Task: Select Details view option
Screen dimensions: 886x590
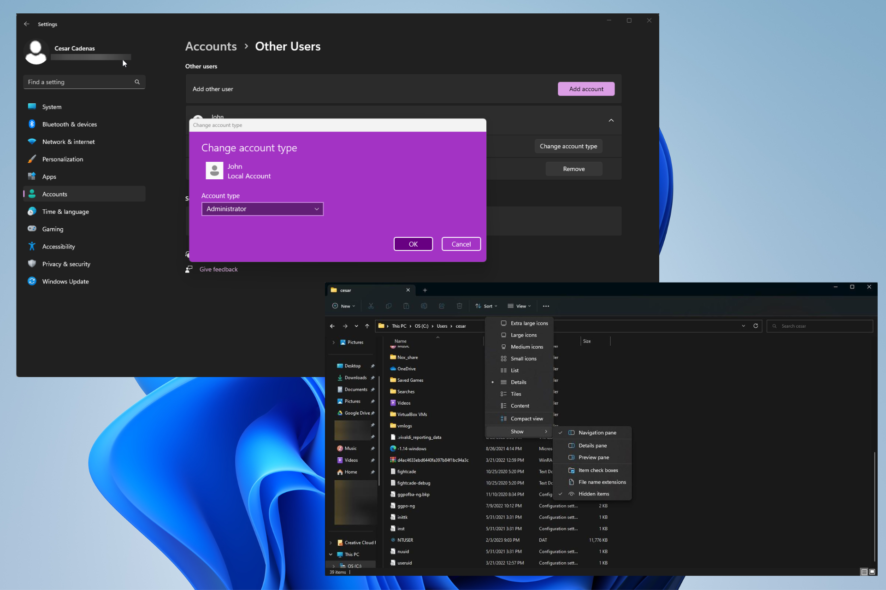Action: click(519, 383)
